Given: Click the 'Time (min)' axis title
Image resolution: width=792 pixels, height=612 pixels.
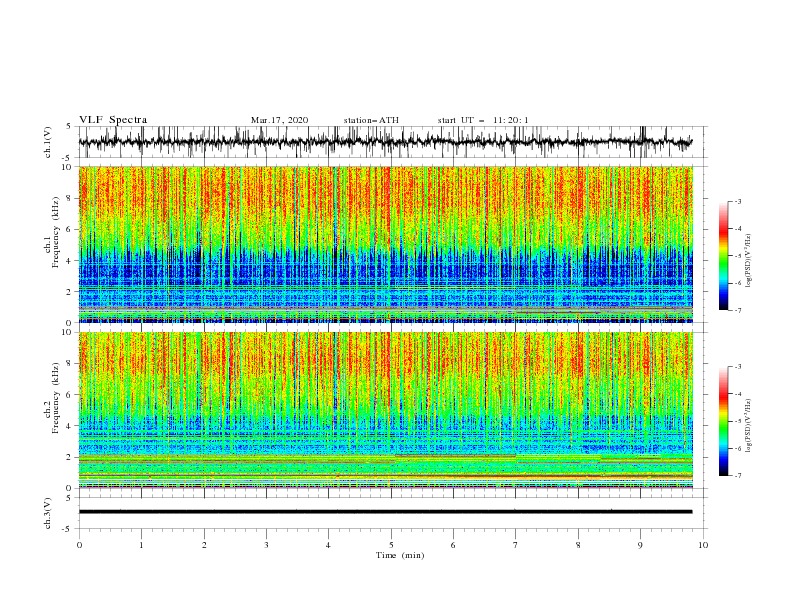Looking at the screenshot, I should point(400,555).
